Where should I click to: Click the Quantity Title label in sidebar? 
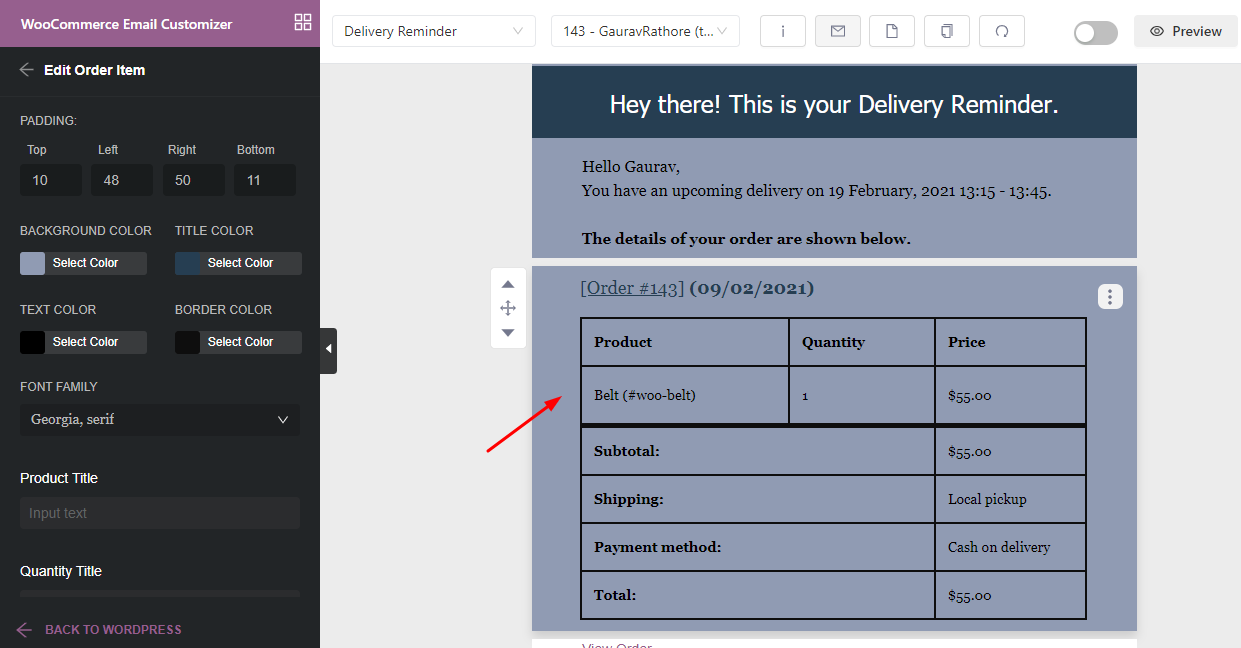(x=61, y=571)
